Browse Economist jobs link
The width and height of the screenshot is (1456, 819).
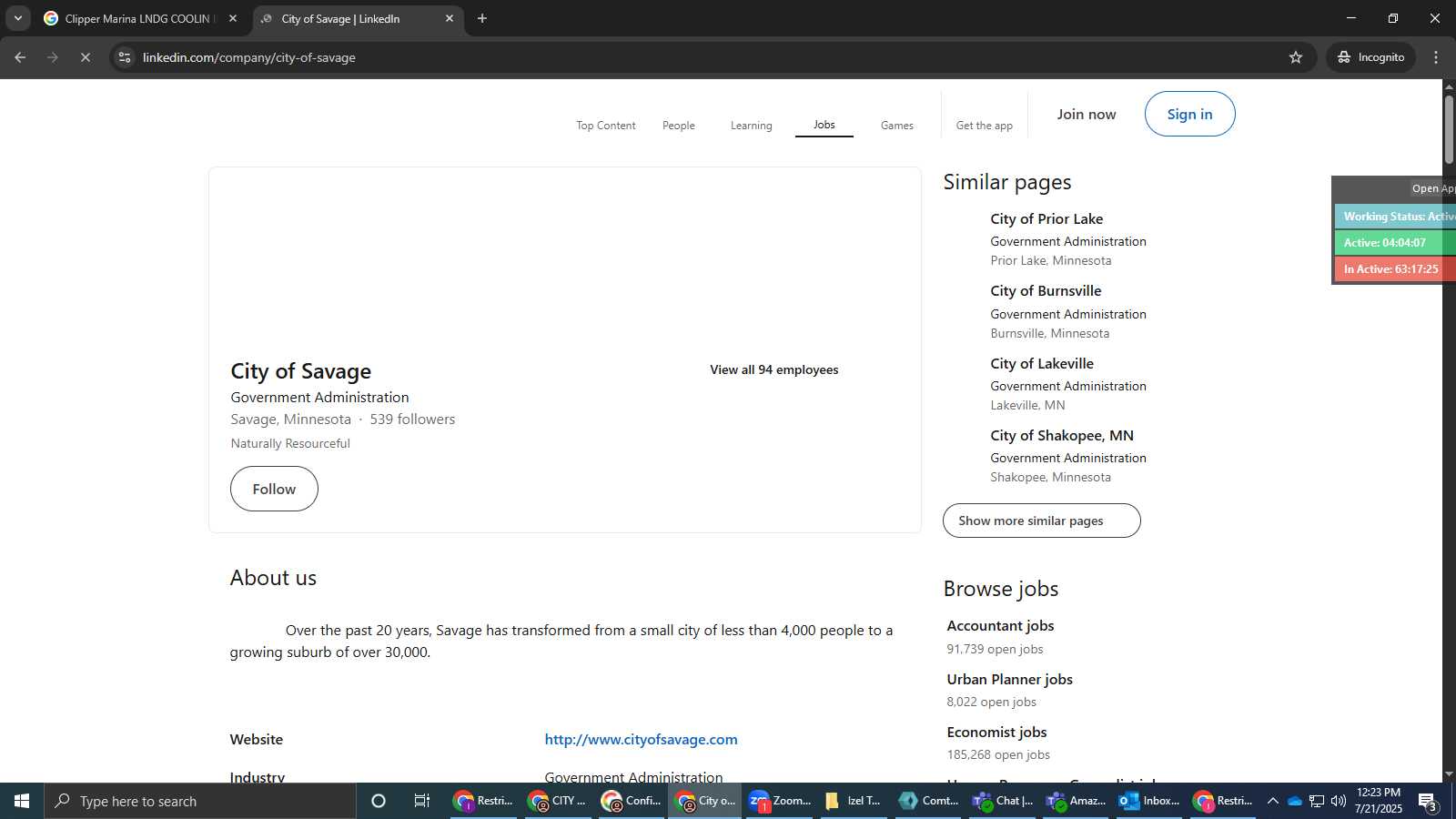pos(996,733)
